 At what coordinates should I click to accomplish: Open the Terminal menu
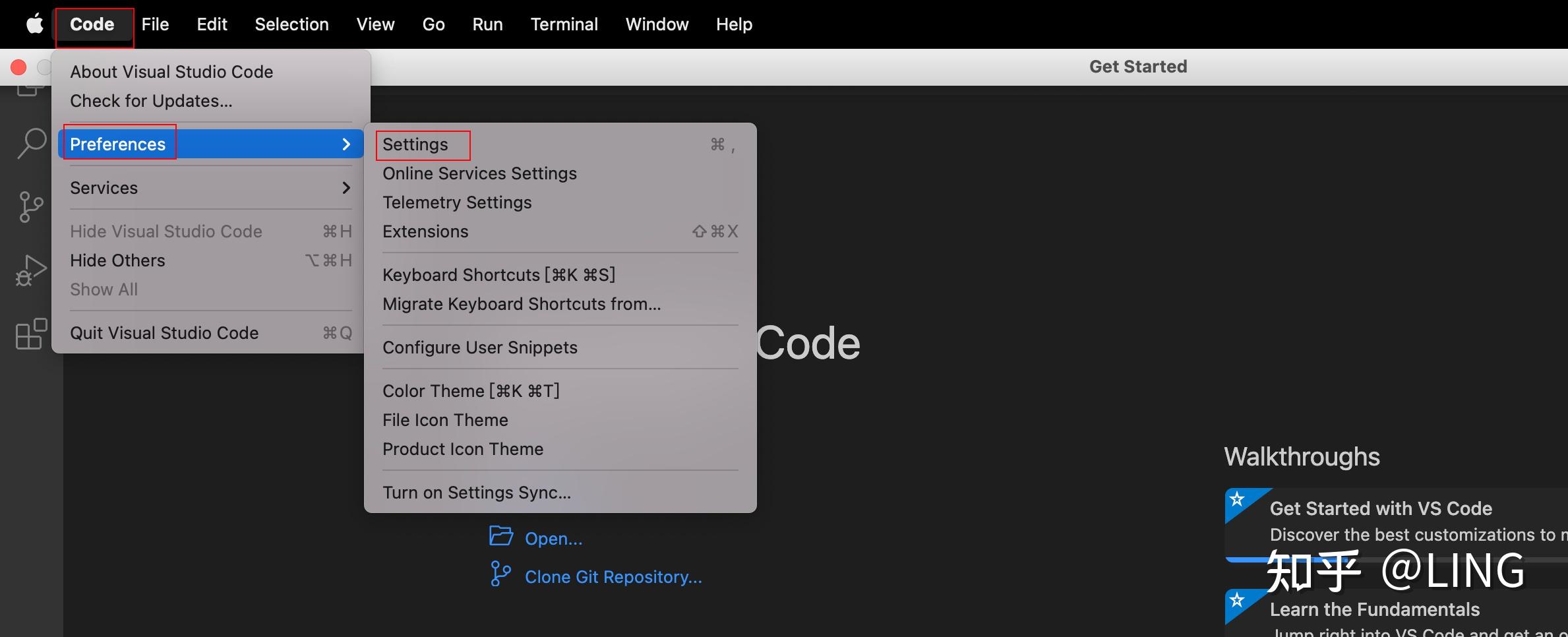pyautogui.click(x=564, y=24)
